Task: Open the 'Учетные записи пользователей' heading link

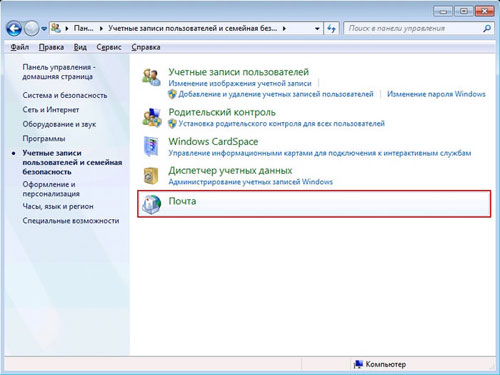Action: click(x=239, y=72)
